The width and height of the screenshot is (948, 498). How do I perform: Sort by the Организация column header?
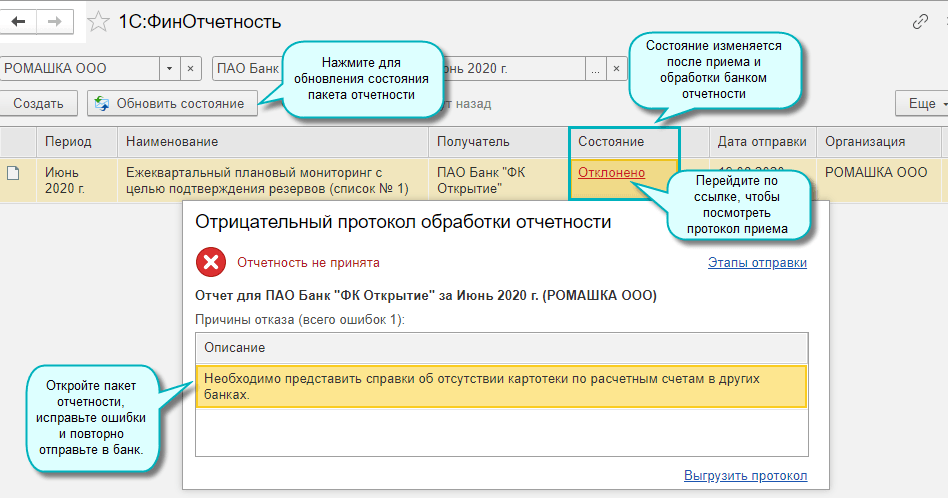pyautogui.click(x=878, y=141)
